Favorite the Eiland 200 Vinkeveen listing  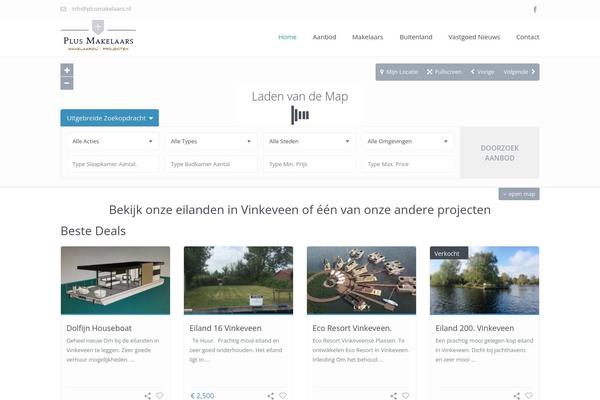[529, 396]
